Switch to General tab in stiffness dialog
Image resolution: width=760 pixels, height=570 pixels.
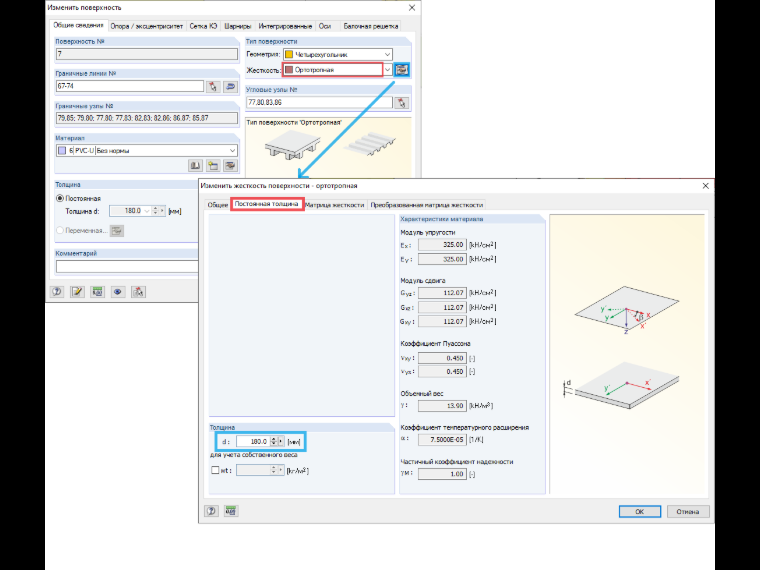pyautogui.click(x=218, y=205)
